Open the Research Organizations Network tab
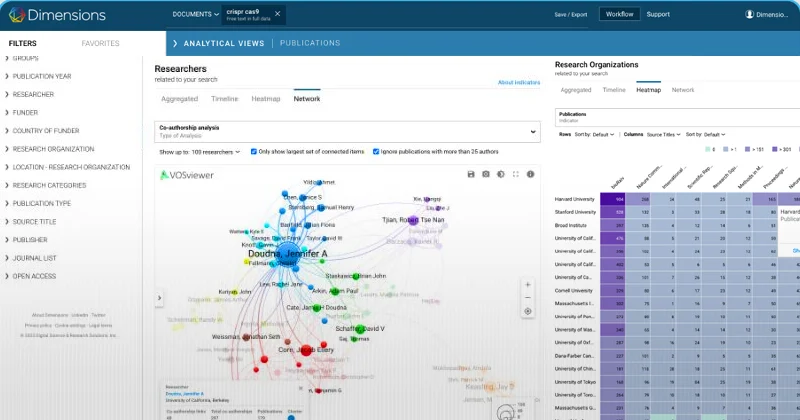Screen dimensions: 800x420 [683, 90]
